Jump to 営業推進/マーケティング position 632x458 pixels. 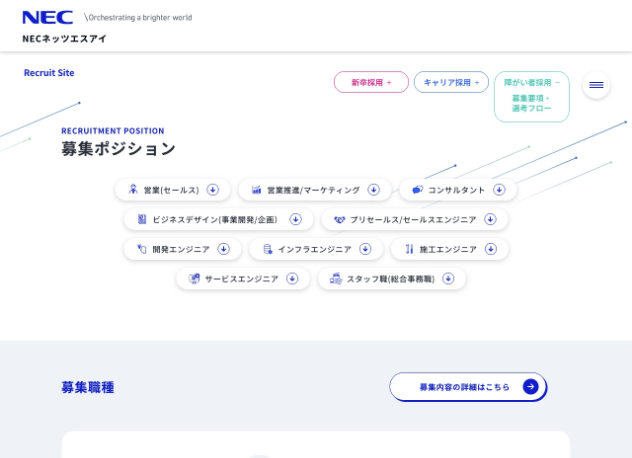click(314, 189)
